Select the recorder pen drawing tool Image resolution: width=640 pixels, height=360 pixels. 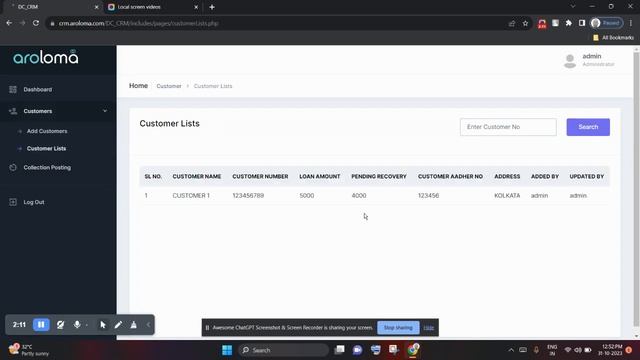[x=118, y=325]
